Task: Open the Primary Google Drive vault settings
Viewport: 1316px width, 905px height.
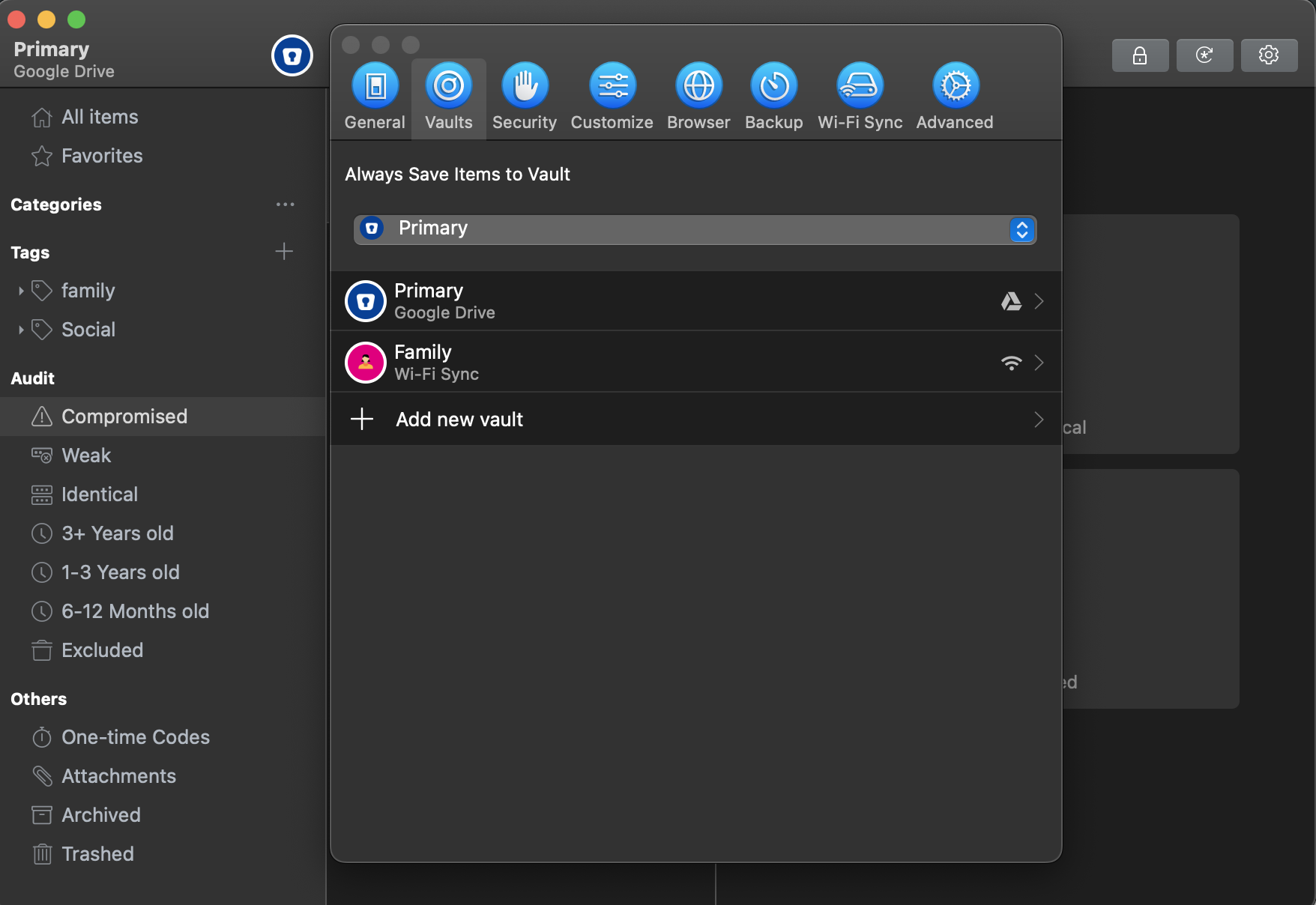Action: (x=695, y=301)
